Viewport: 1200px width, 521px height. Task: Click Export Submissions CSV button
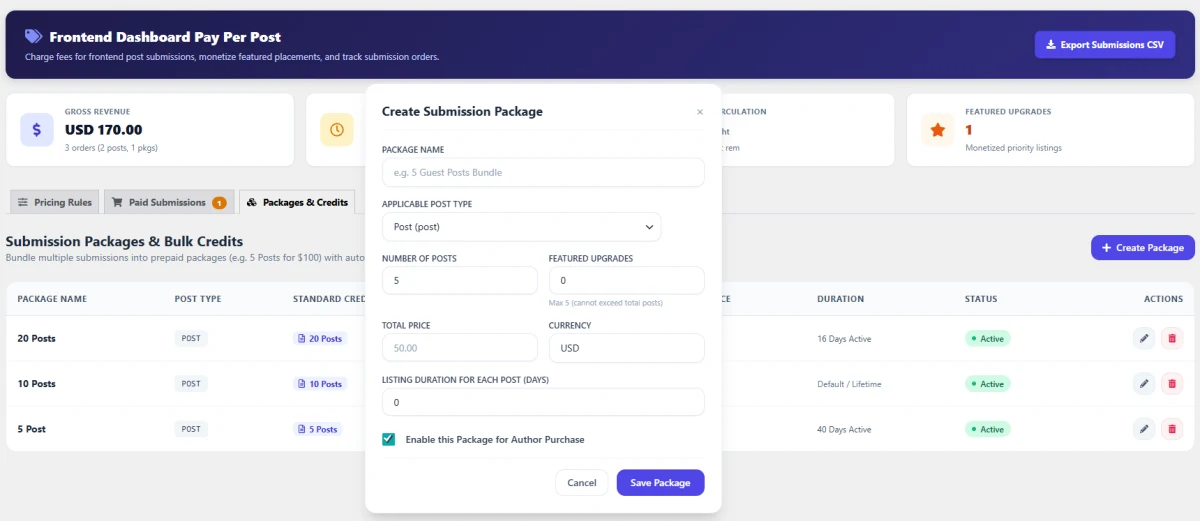point(1104,45)
